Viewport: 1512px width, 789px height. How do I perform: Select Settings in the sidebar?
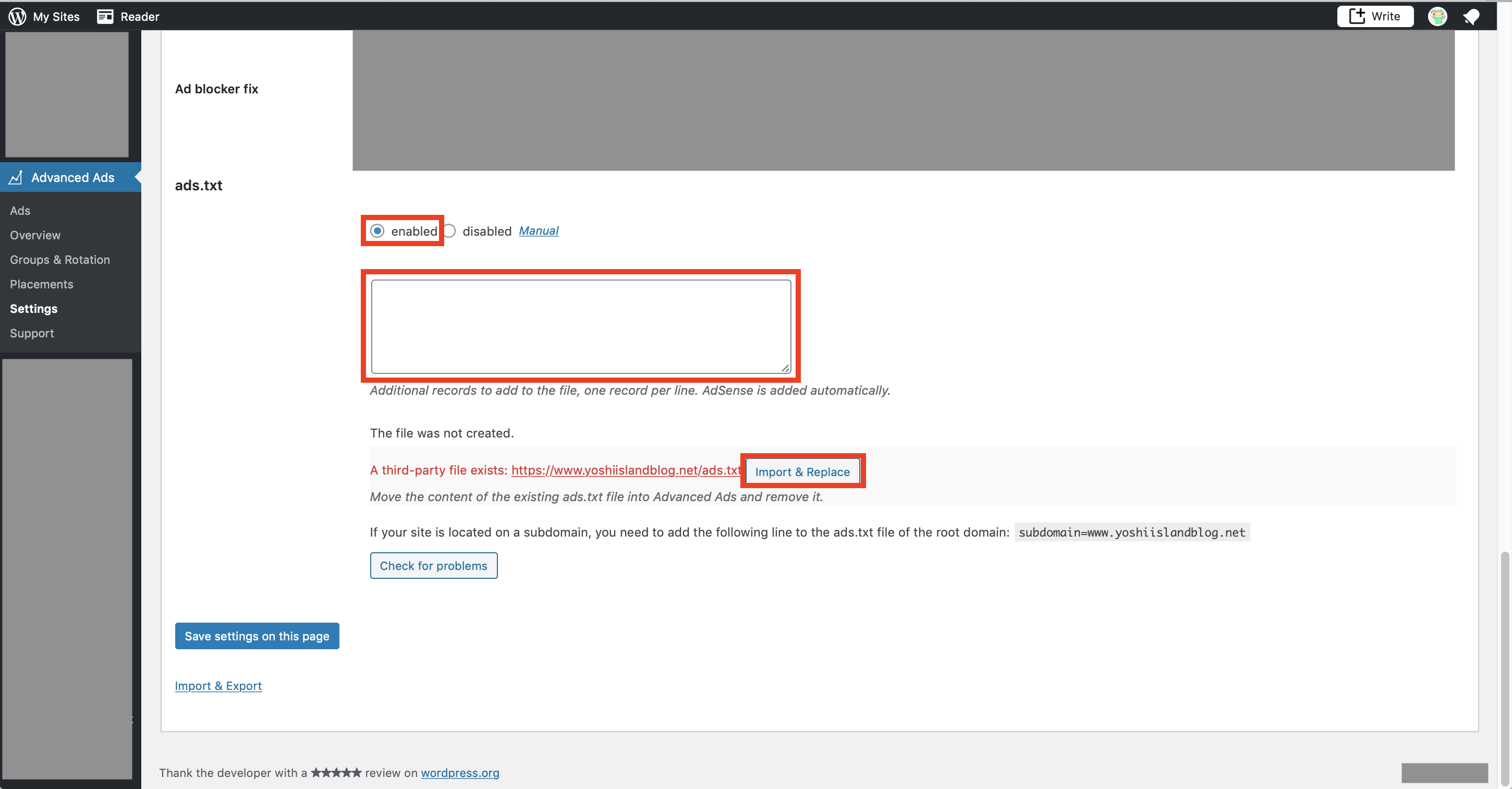point(33,309)
